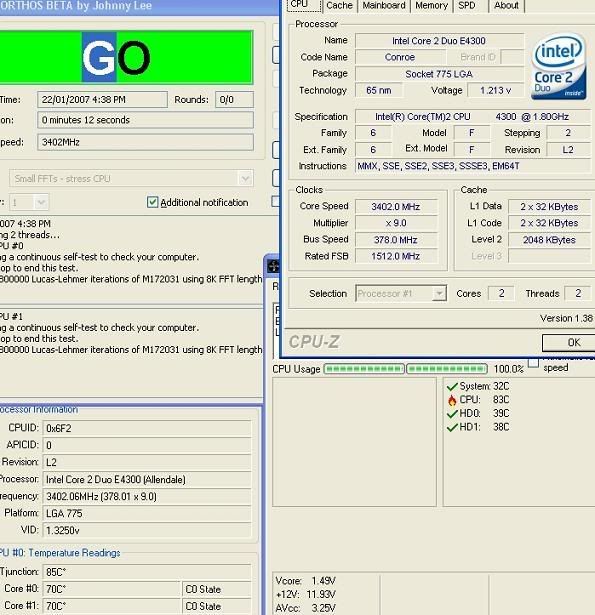The image size is (595, 615).
Task: Click the Vcore reading 1.49V
Action: tap(324, 580)
